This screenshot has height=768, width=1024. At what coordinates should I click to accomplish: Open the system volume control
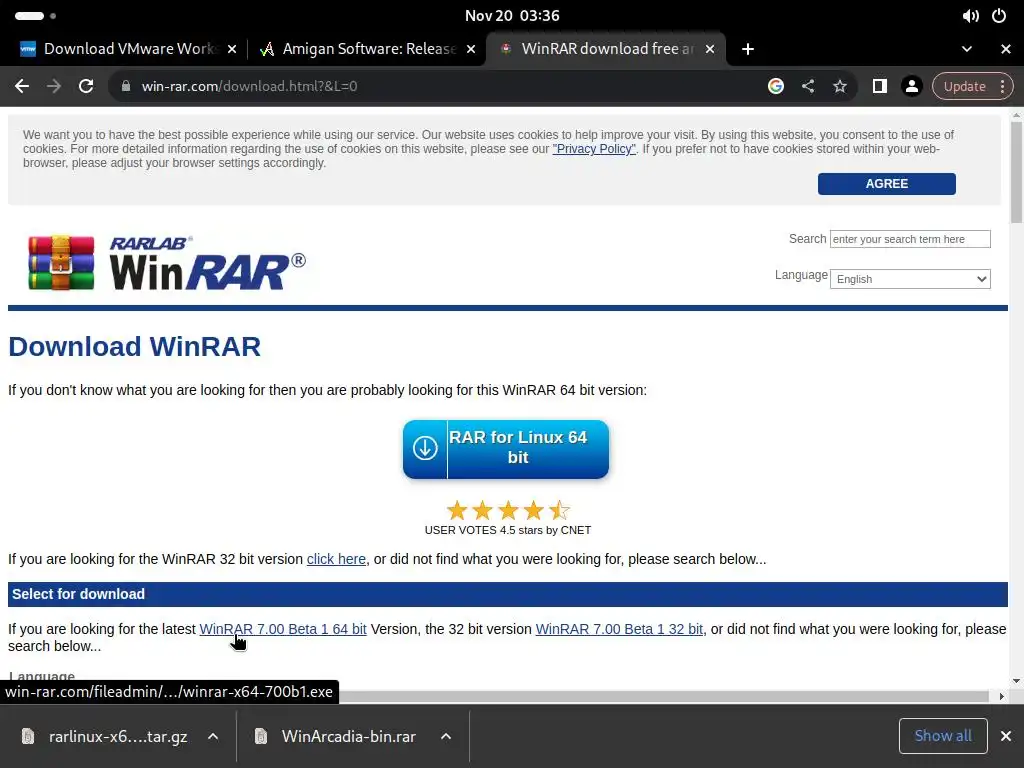pyautogui.click(x=970, y=16)
